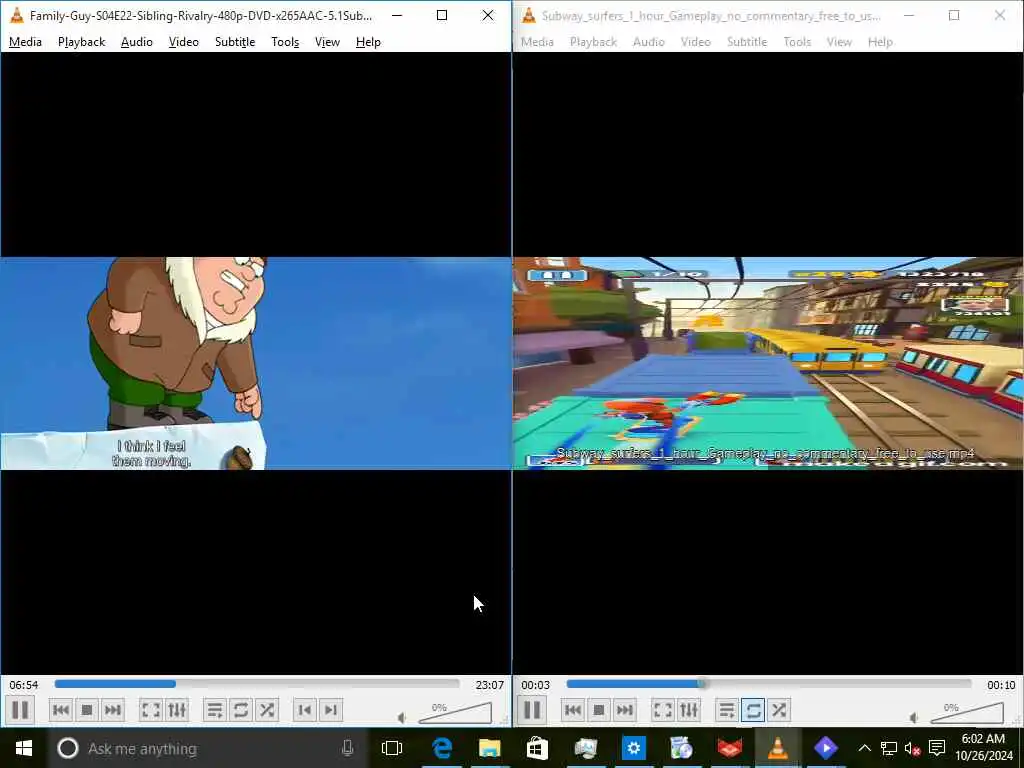Open Action Center notifications icon
Image resolution: width=1024 pixels, height=768 pixels.
pos(937,748)
